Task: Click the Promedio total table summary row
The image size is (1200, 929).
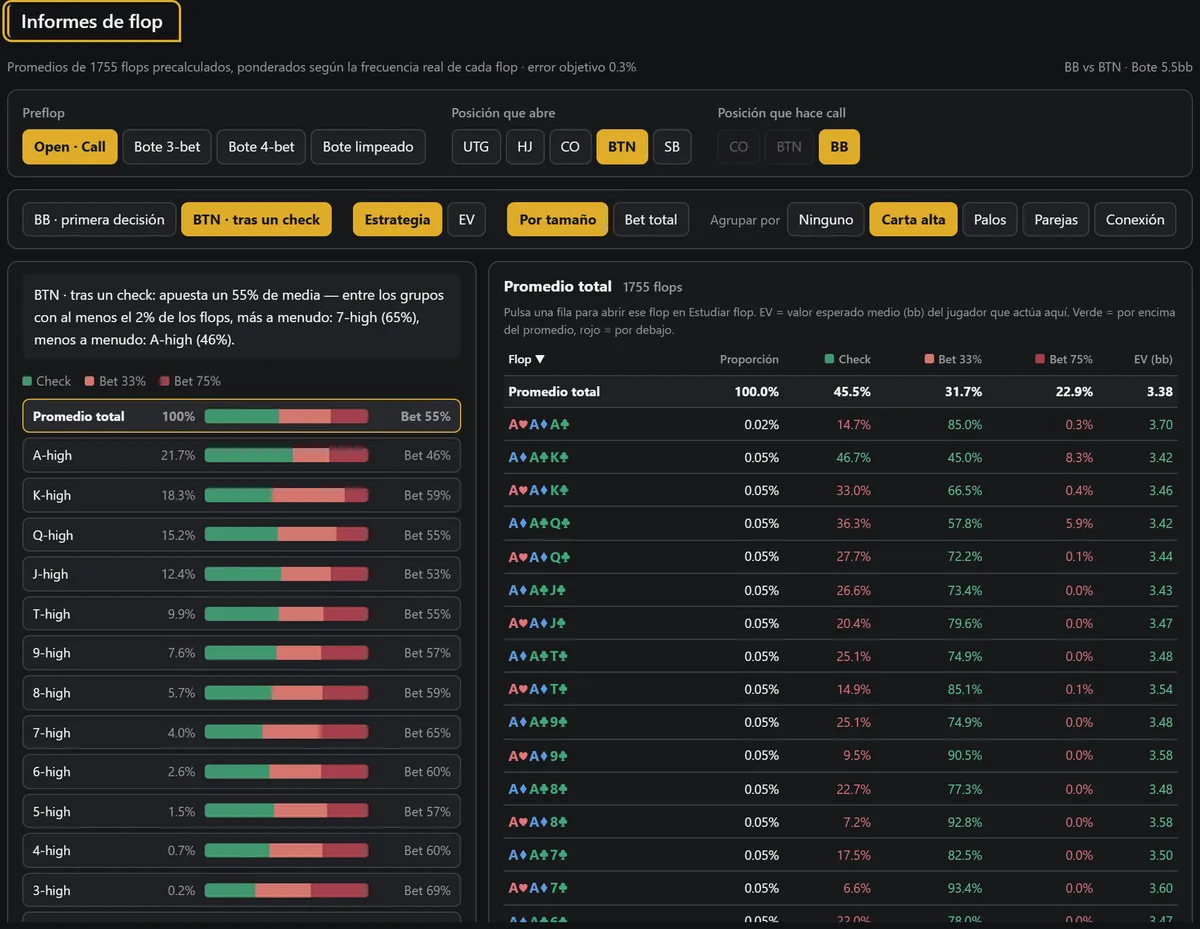Action: [840, 391]
